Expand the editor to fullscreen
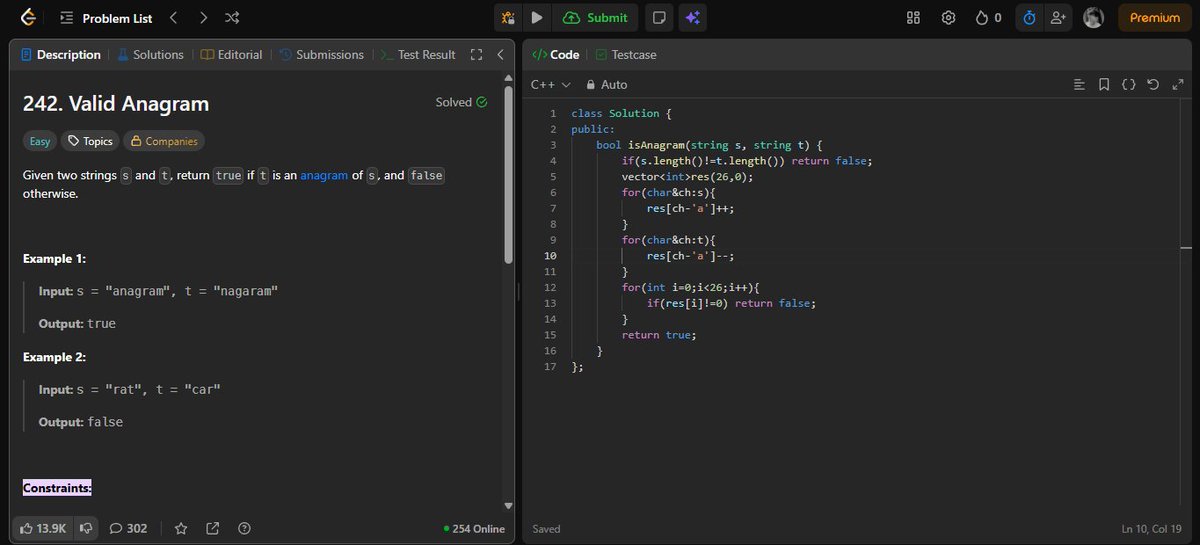This screenshot has width=1200, height=545. click(1177, 85)
